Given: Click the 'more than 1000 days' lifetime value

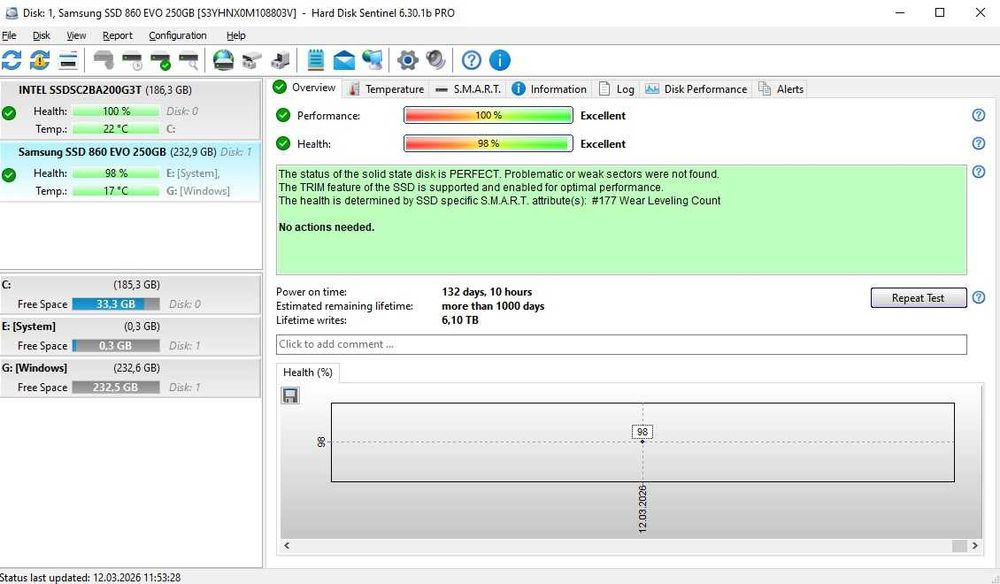Looking at the screenshot, I should 493,306.
